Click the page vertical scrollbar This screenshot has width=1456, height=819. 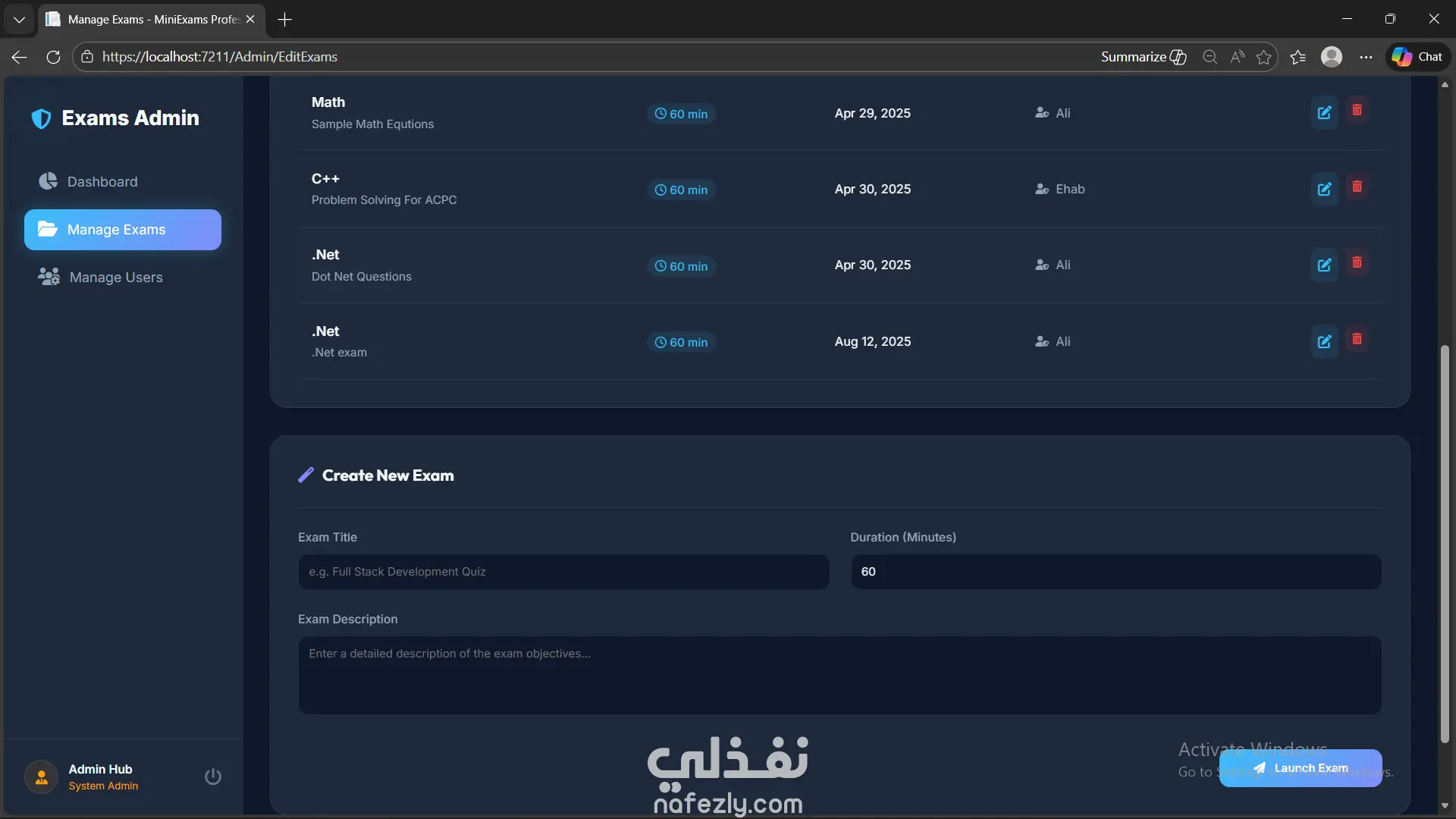pyautogui.click(x=1445, y=543)
